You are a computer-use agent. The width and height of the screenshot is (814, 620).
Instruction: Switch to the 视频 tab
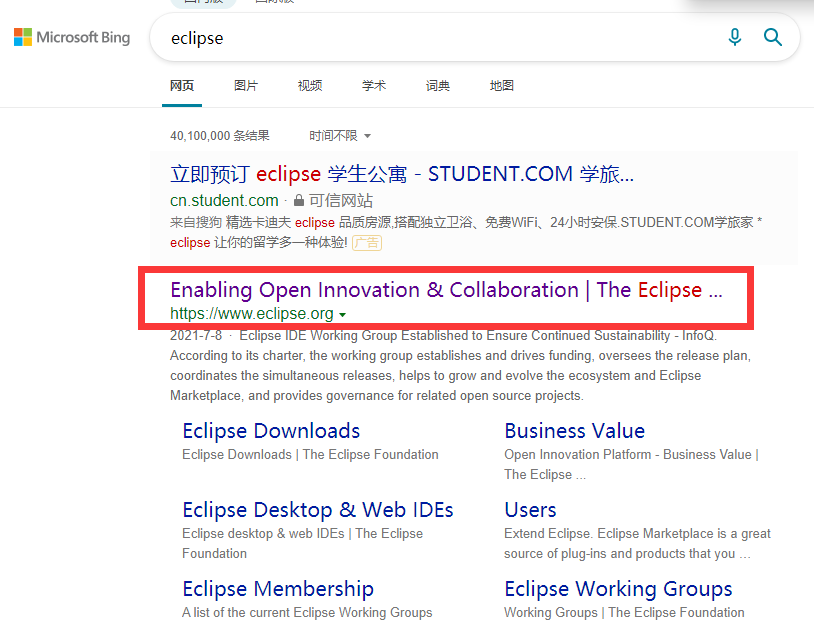pos(310,86)
